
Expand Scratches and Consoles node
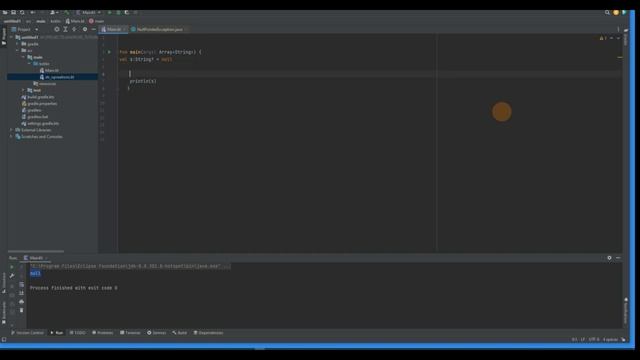tap(11, 137)
